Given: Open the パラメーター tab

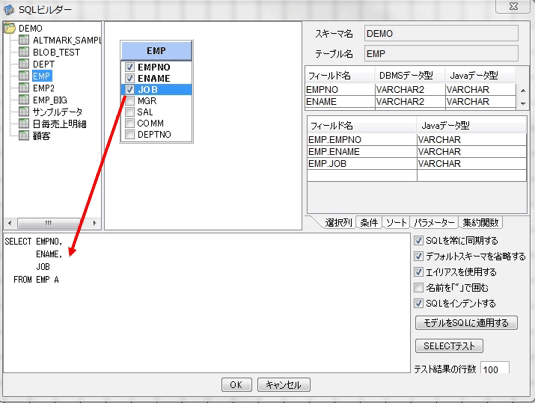Looking at the screenshot, I should click(434, 223).
